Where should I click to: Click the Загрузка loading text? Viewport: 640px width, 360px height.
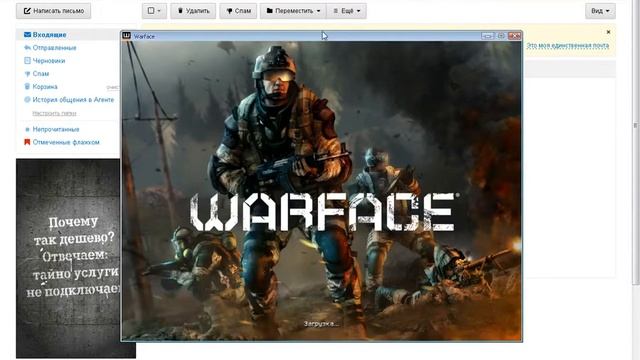click(321, 324)
